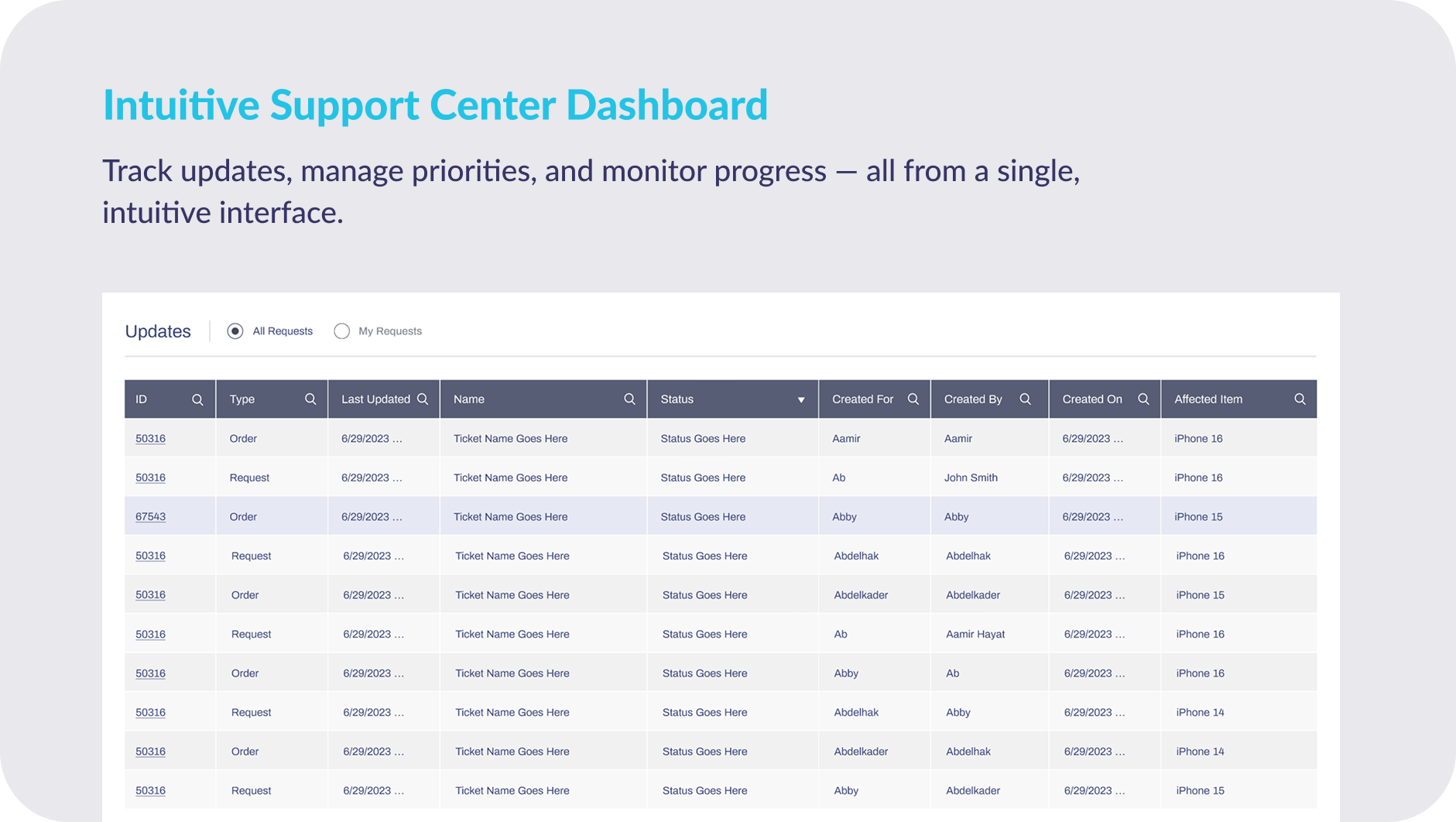The height and width of the screenshot is (822, 1456).
Task: Search the Affected Item column
Action: click(1300, 399)
